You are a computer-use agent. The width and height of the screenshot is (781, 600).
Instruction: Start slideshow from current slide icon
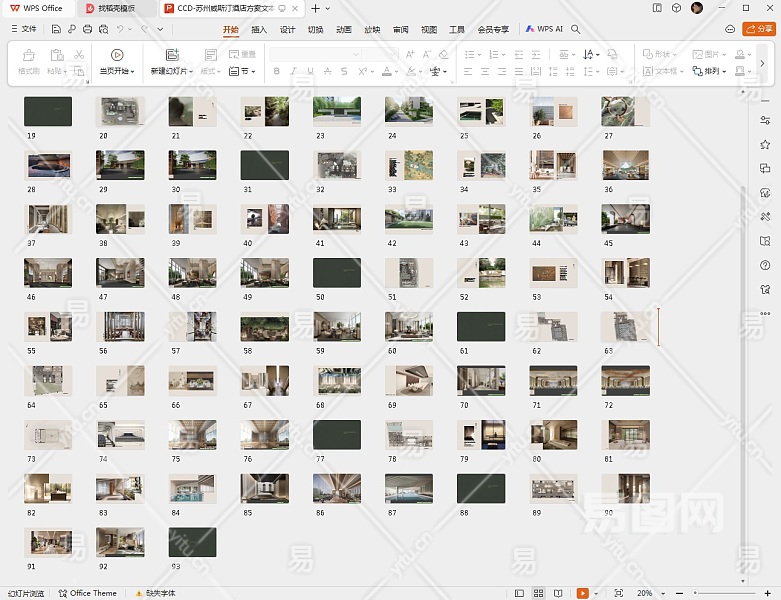(117, 56)
